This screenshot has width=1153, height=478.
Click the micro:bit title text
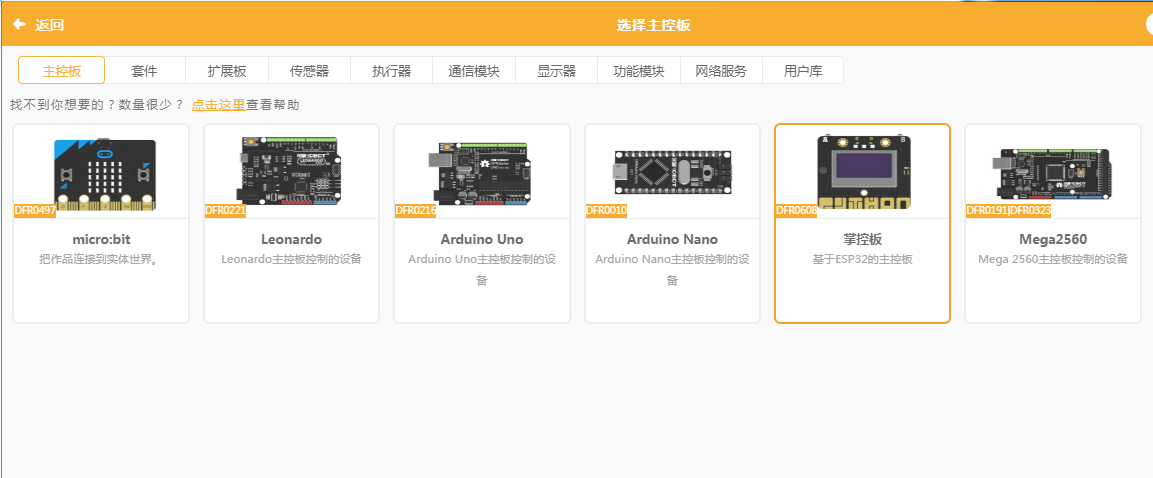[x=101, y=239]
